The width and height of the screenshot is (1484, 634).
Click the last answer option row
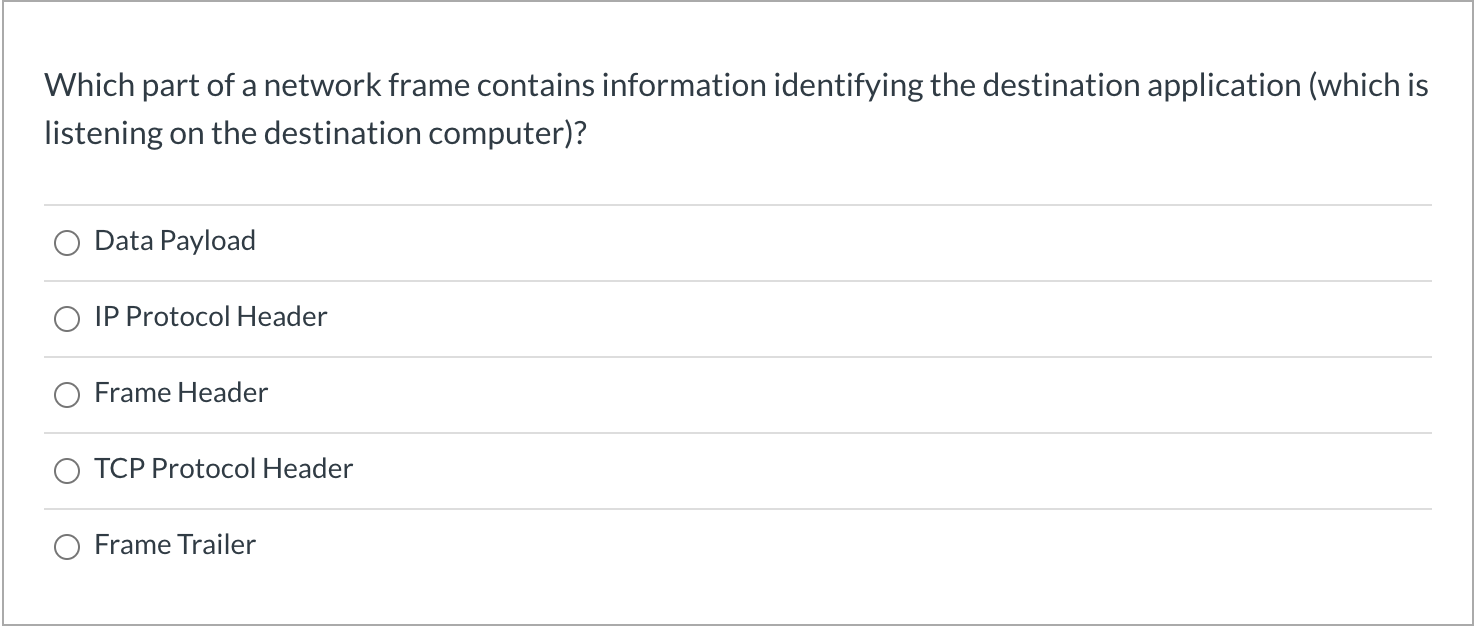(740, 546)
